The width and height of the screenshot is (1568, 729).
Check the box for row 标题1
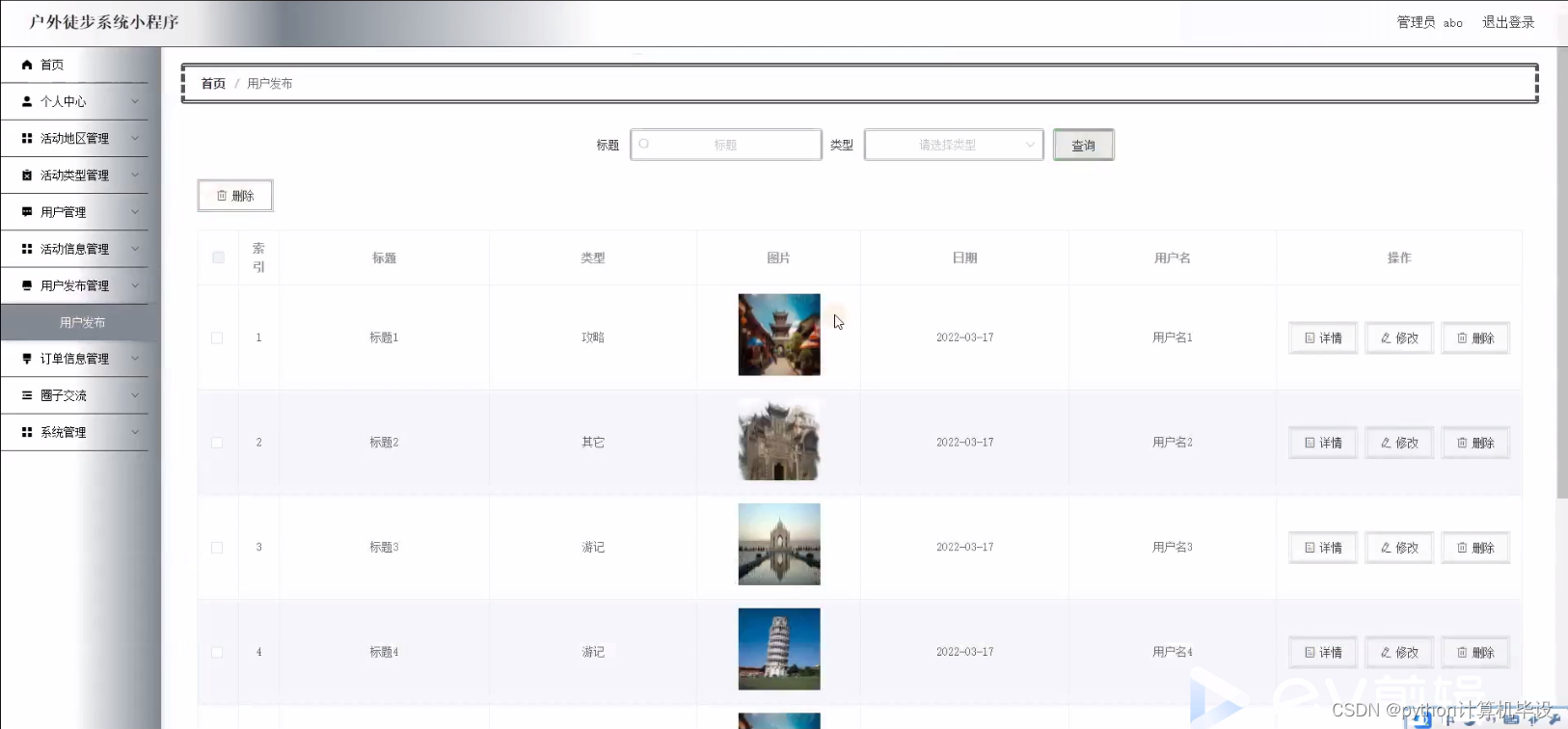point(217,338)
